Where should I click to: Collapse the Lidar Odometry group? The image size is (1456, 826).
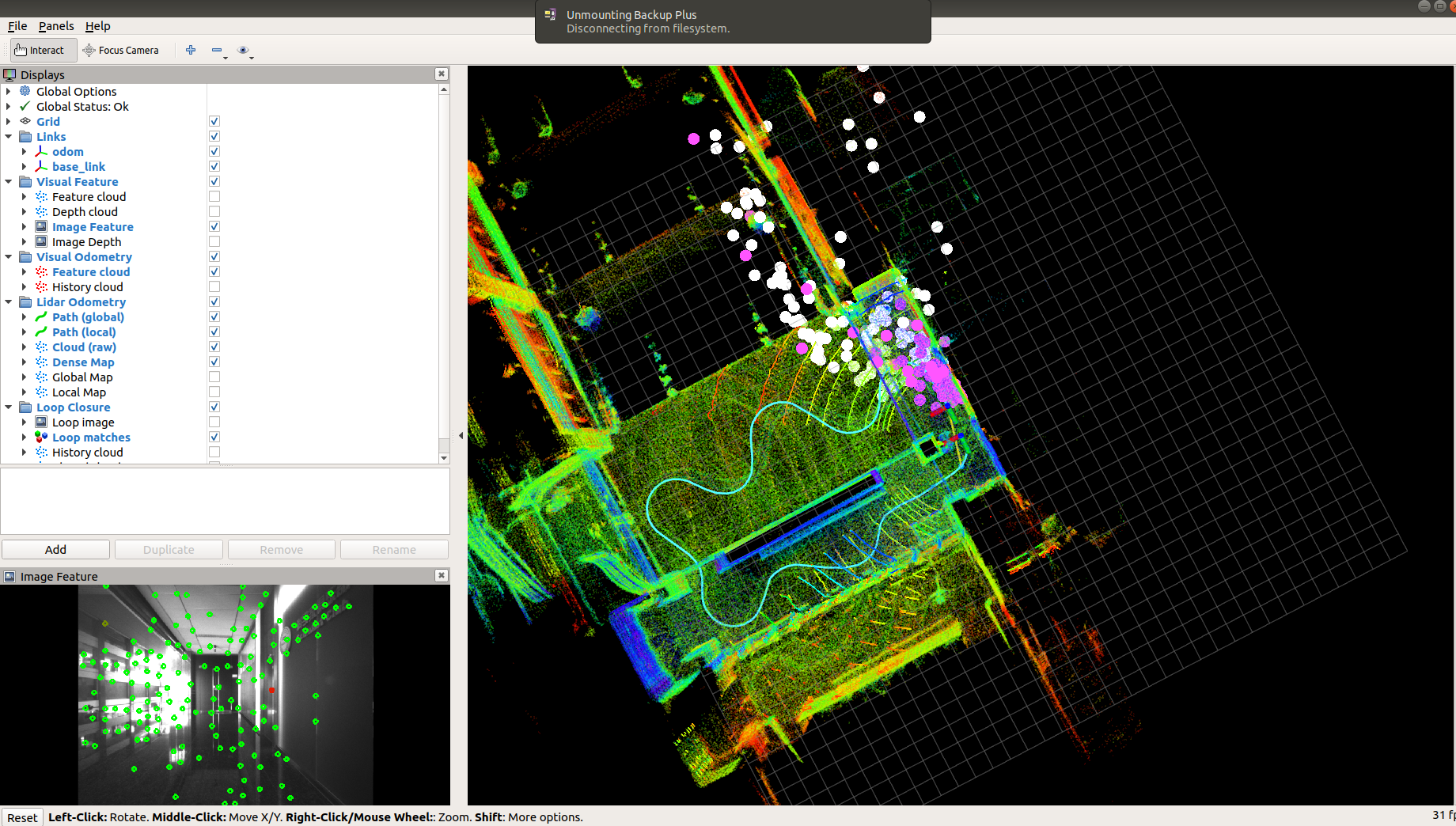click(8, 301)
